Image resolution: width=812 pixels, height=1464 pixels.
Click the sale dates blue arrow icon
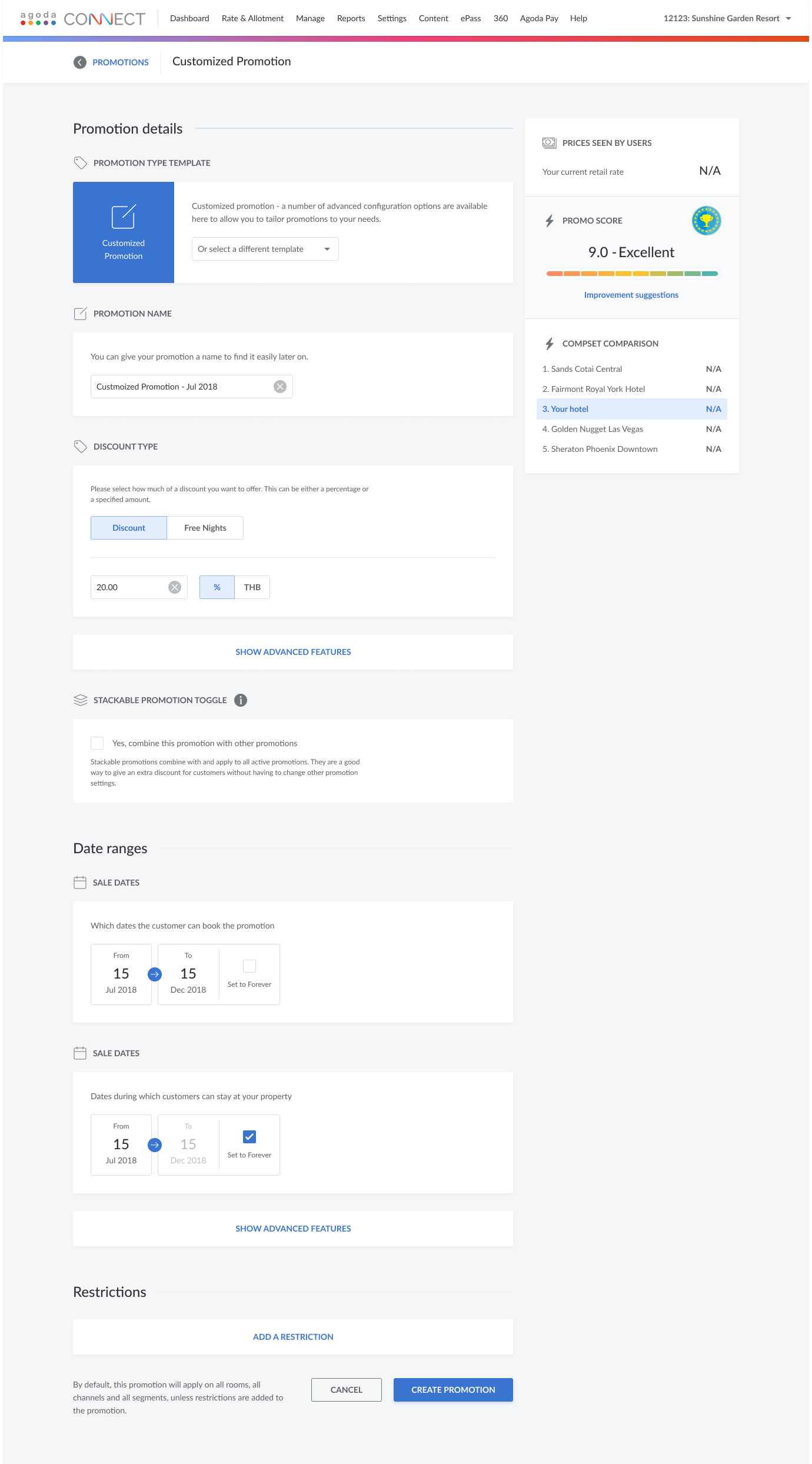(x=155, y=974)
